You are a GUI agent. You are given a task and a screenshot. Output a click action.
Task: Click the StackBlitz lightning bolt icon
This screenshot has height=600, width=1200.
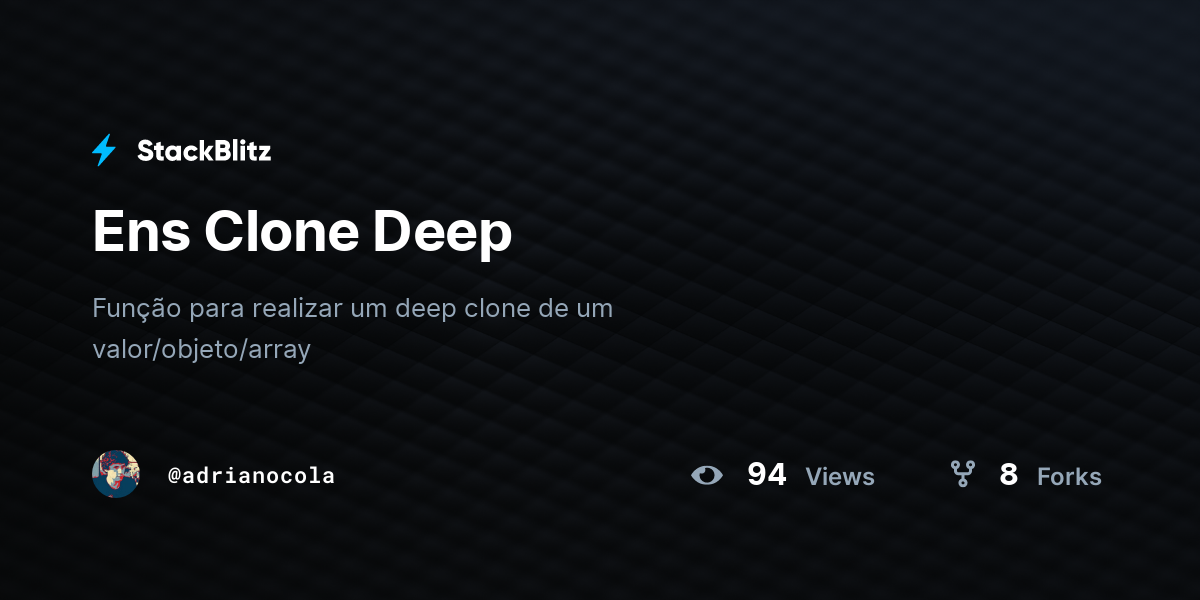(104, 150)
